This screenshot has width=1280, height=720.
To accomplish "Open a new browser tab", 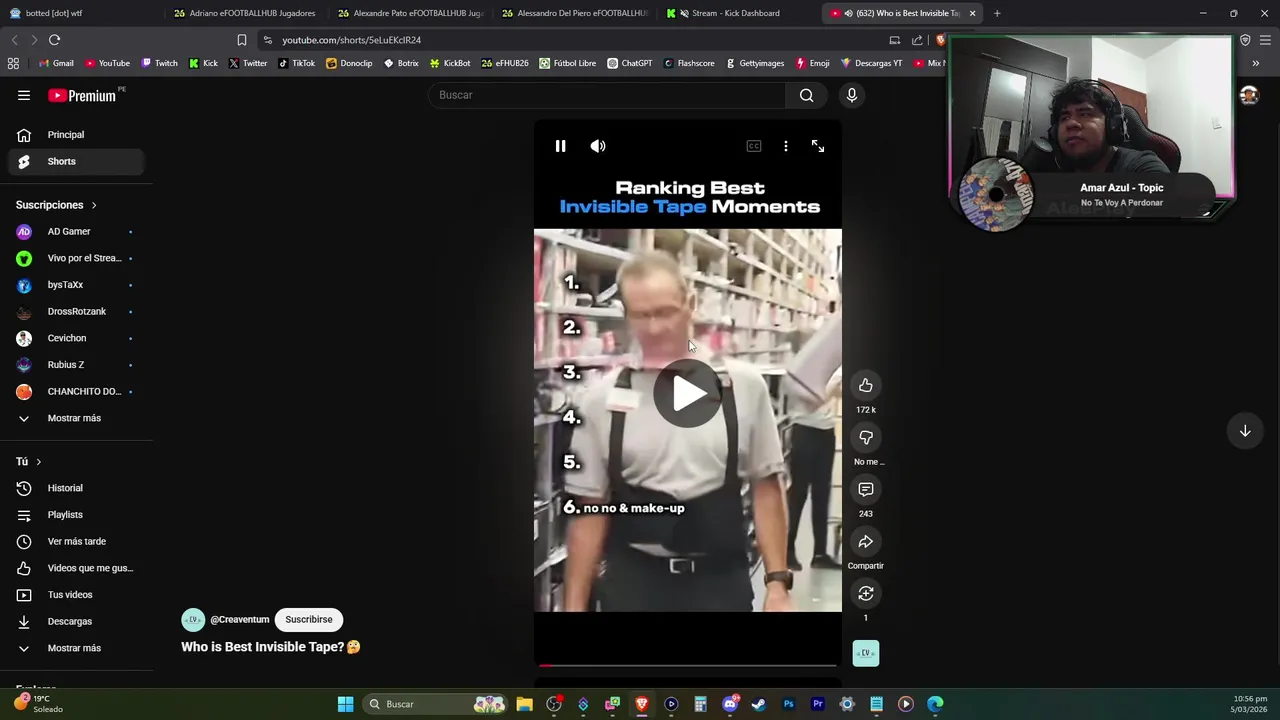I will pyautogui.click(x=997, y=13).
